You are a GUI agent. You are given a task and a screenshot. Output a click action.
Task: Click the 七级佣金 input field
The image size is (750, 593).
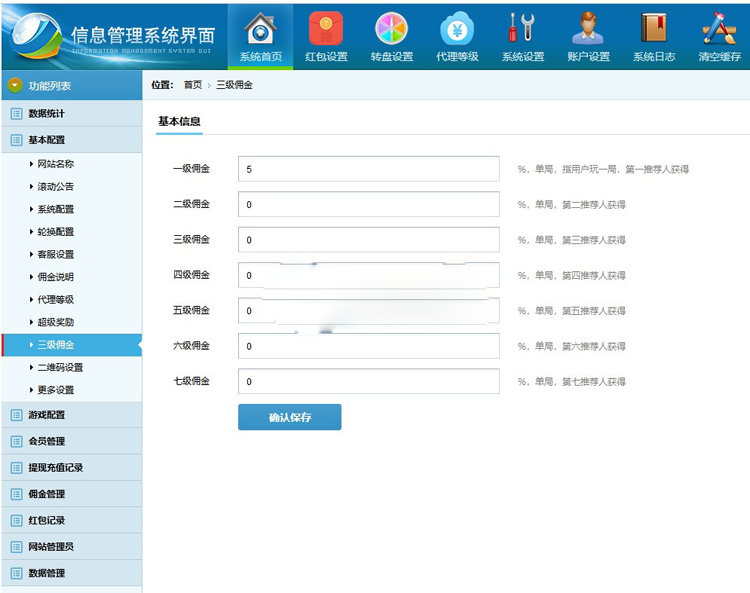coord(368,382)
